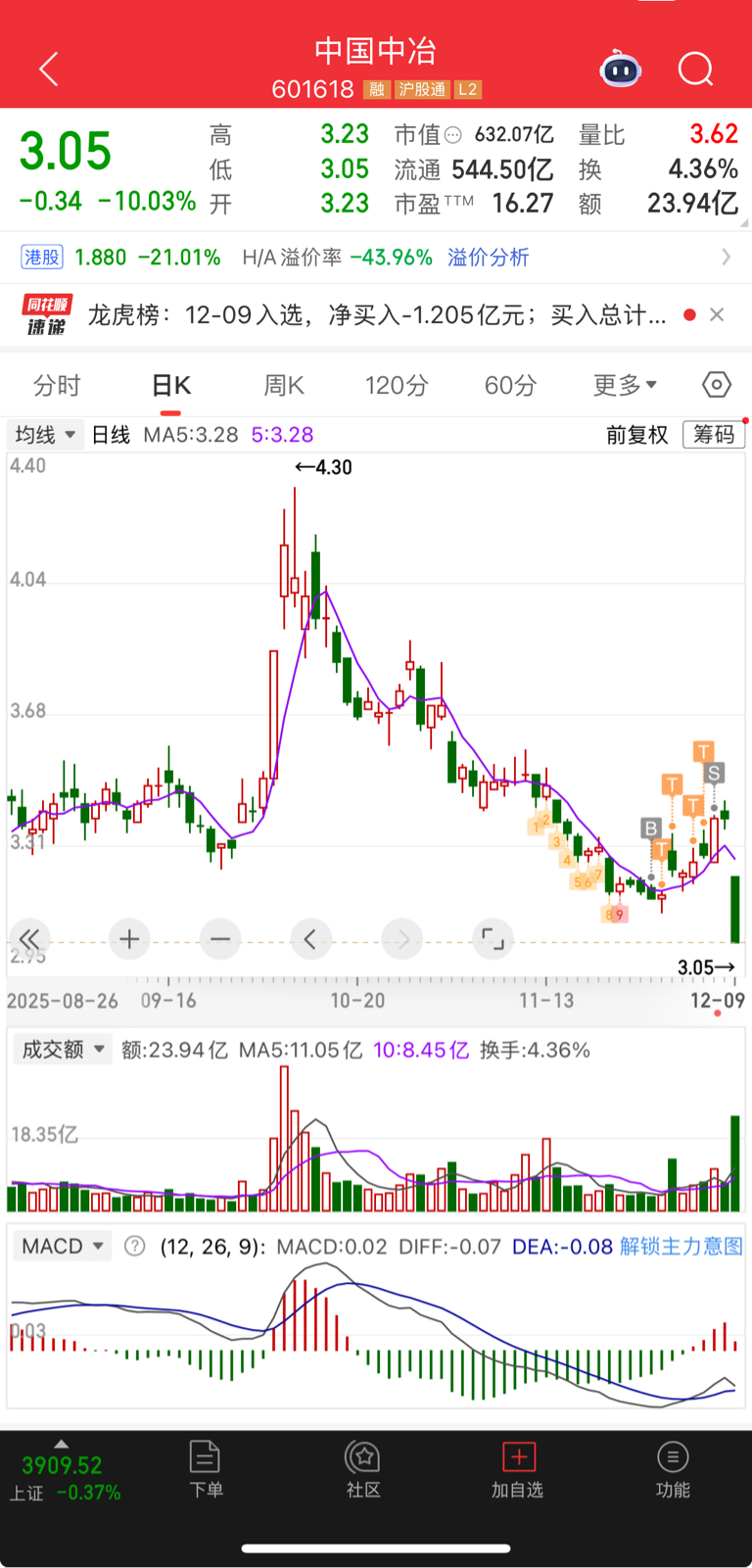The image size is (752, 1568).
Task: Open 溢价分析 premium analysis link
Action: coord(489,258)
